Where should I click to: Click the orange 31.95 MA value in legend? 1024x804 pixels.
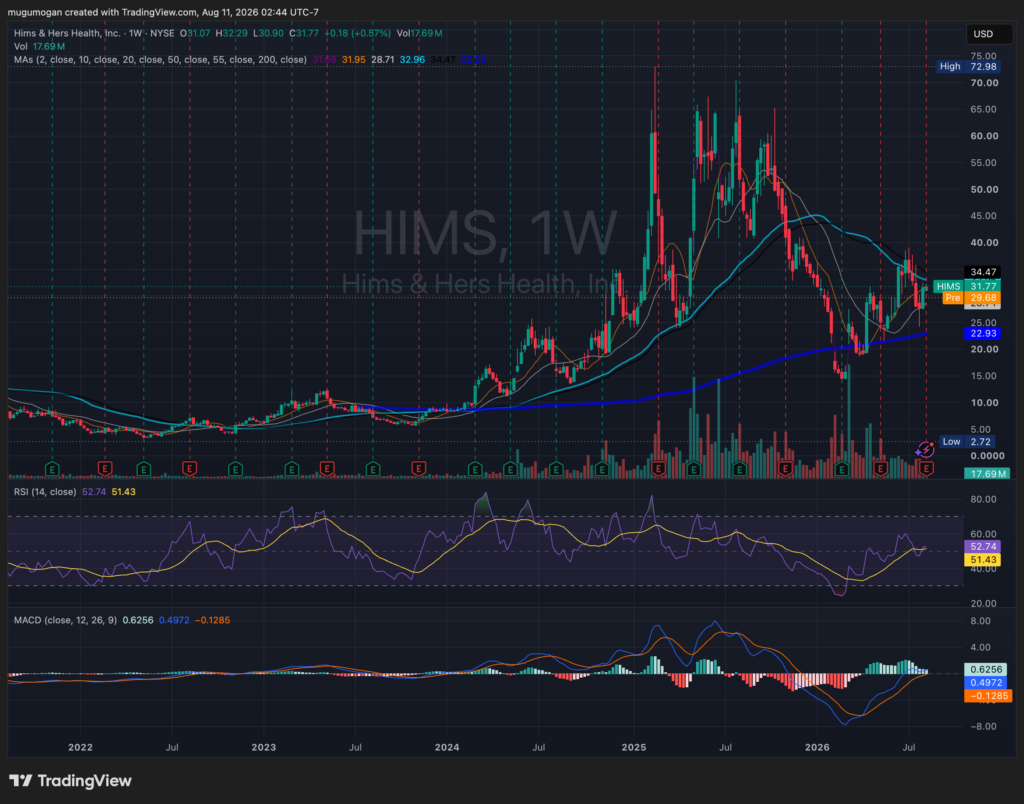353,59
